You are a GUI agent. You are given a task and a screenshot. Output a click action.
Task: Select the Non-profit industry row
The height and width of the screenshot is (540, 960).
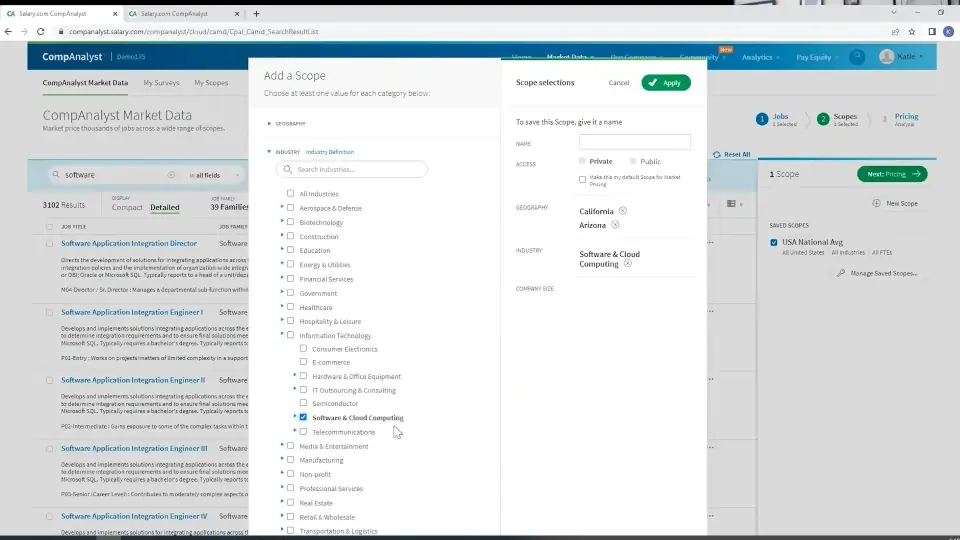315,474
